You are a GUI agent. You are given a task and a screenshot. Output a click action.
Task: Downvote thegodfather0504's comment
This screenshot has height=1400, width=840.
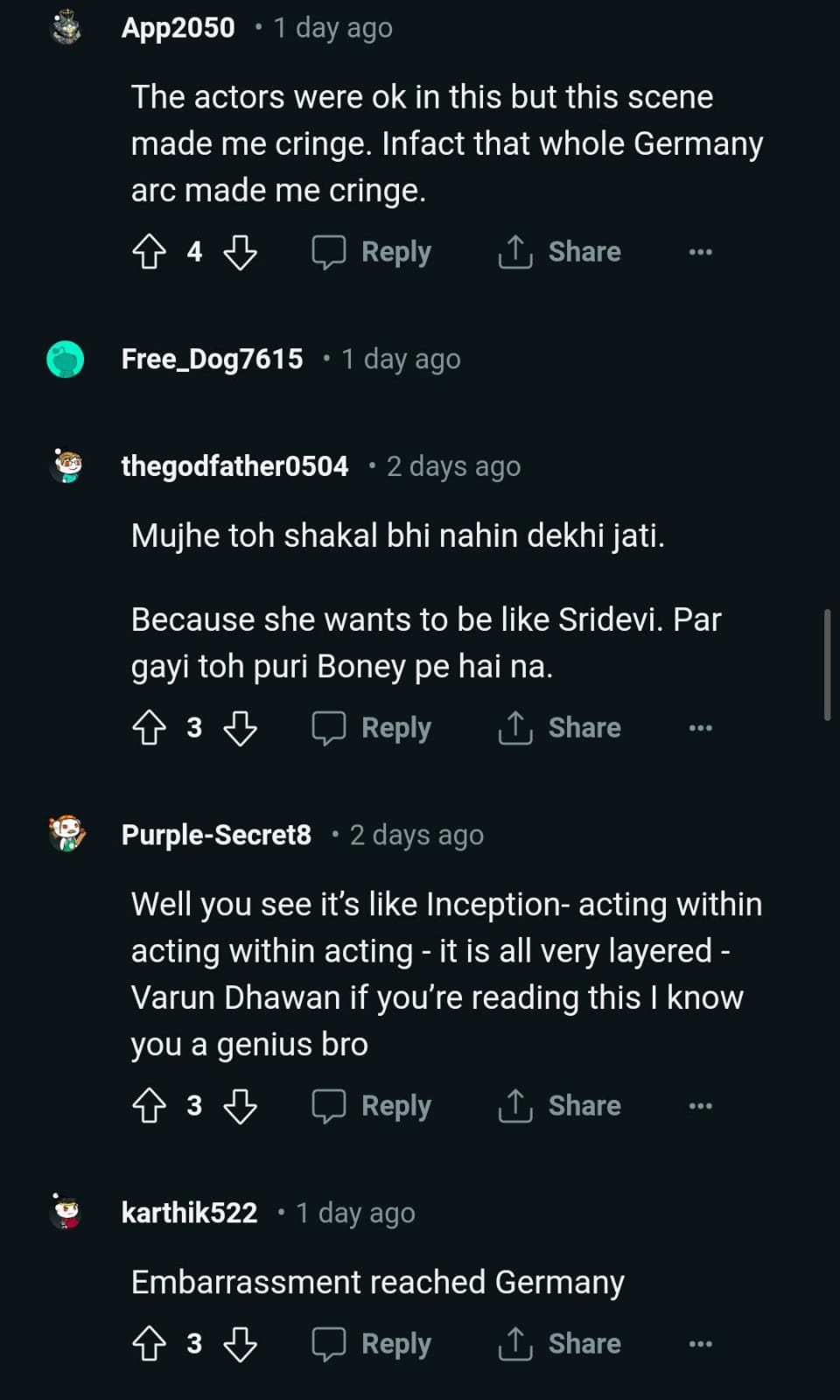[x=240, y=728]
